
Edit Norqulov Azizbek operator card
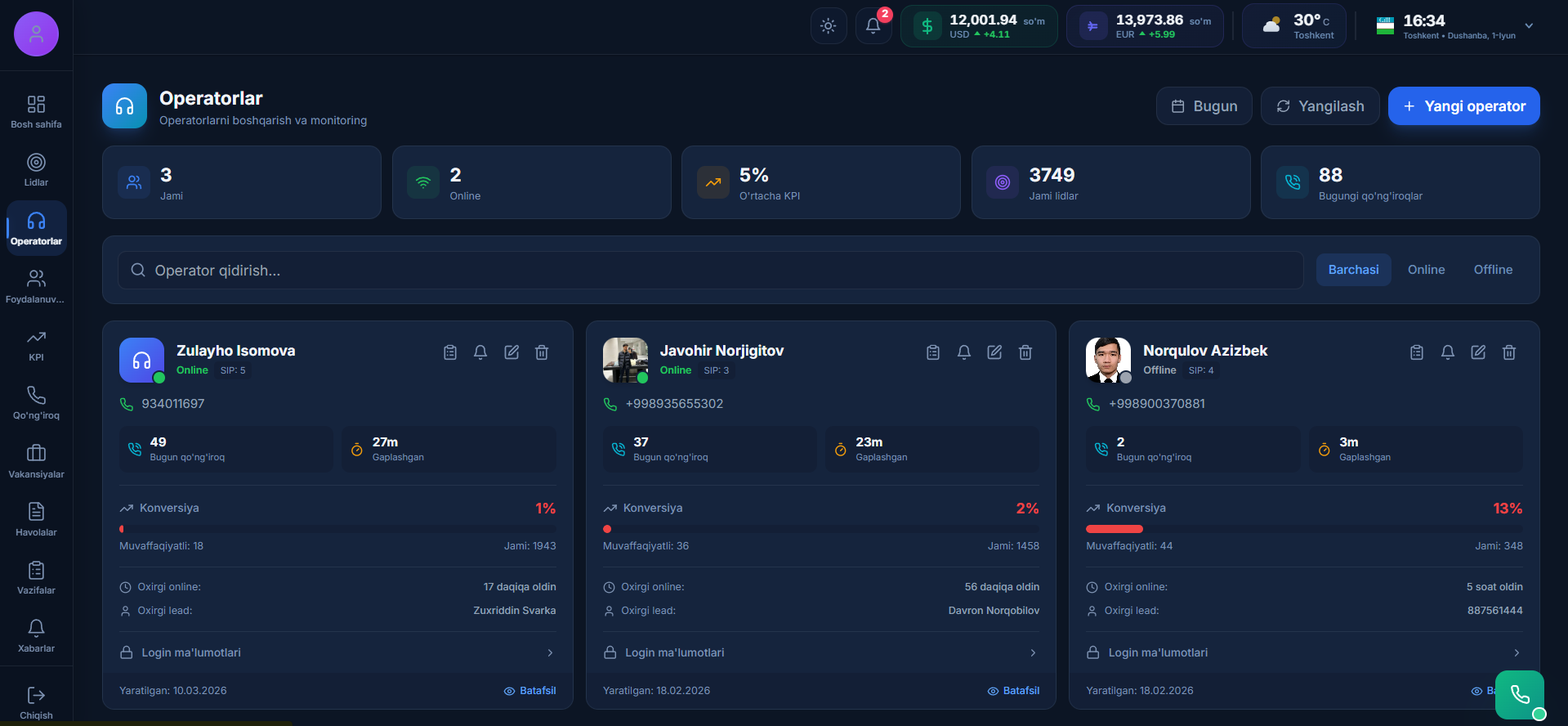point(1478,352)
